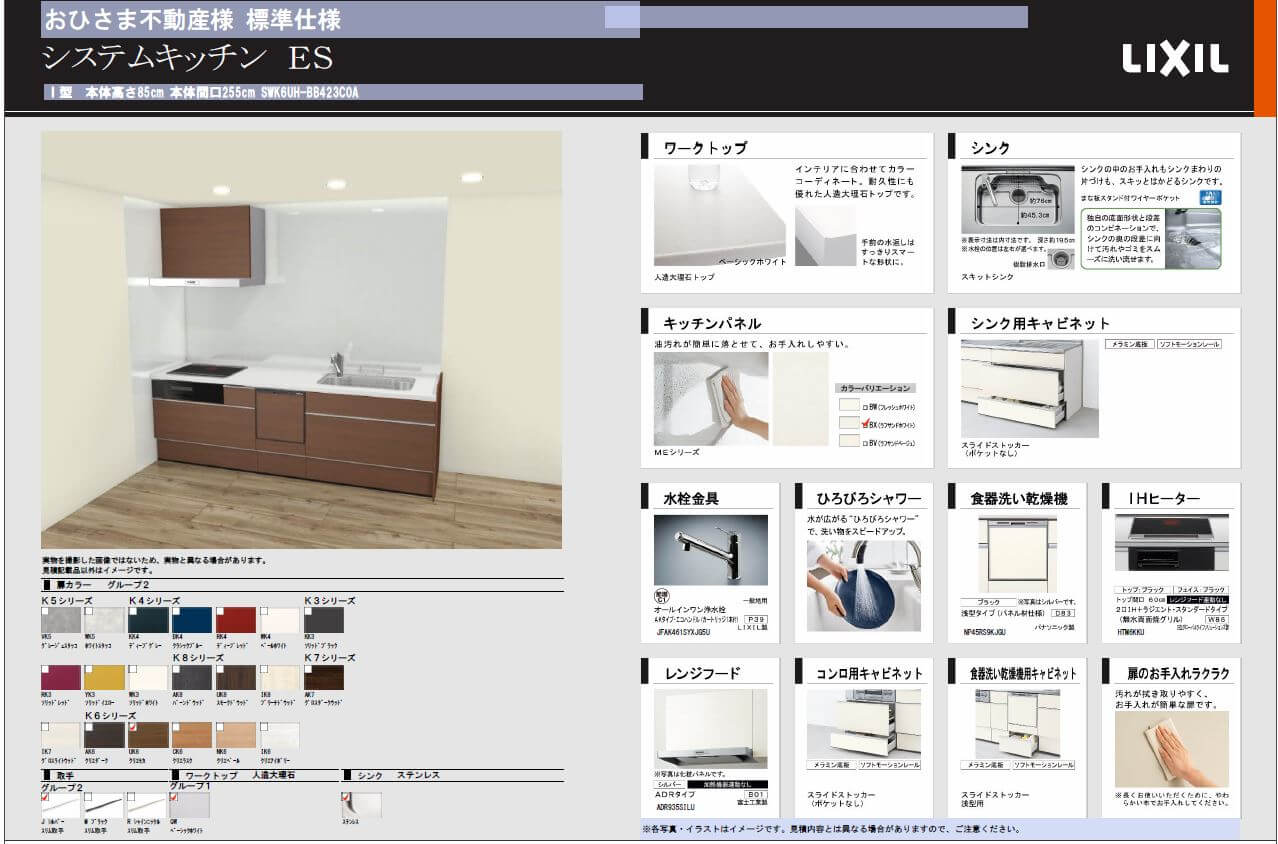The height and width of the screenshot is (844, 1278).
Task: Click the P39 code box in 水栓金具
Action: (757, 620)
